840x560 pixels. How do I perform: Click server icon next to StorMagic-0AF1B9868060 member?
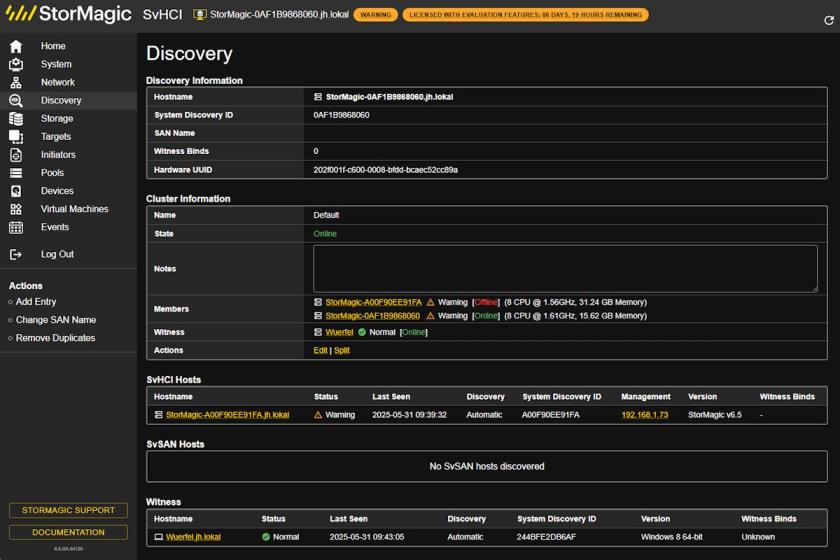coord(318,316)
